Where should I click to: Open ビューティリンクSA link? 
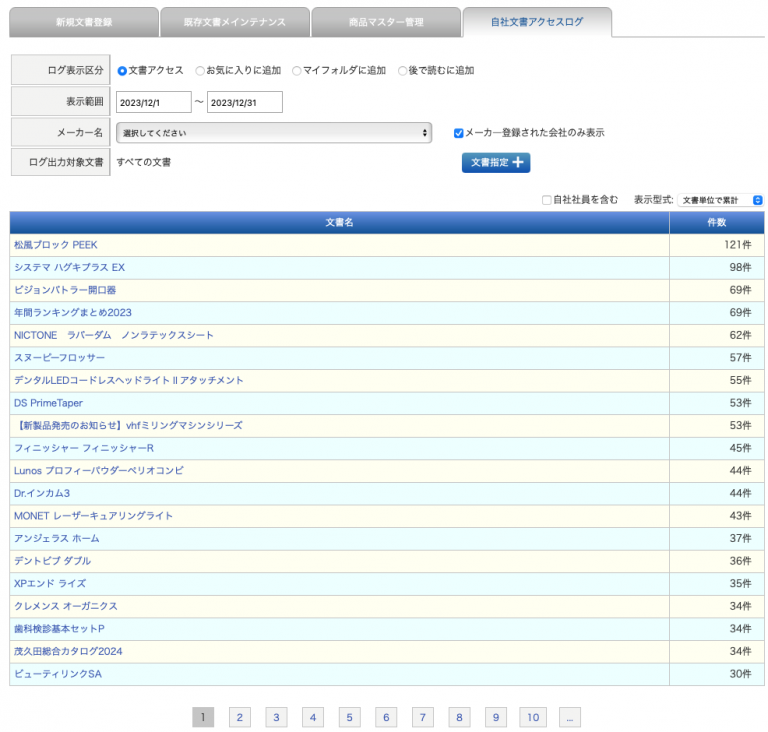click(x=58, y=673)
